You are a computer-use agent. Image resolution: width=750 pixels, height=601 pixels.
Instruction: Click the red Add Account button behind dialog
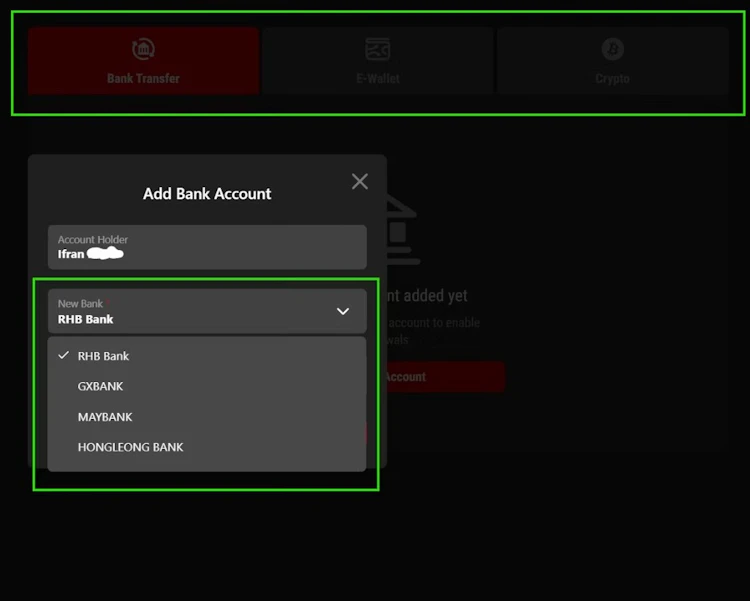click(446, 377)
